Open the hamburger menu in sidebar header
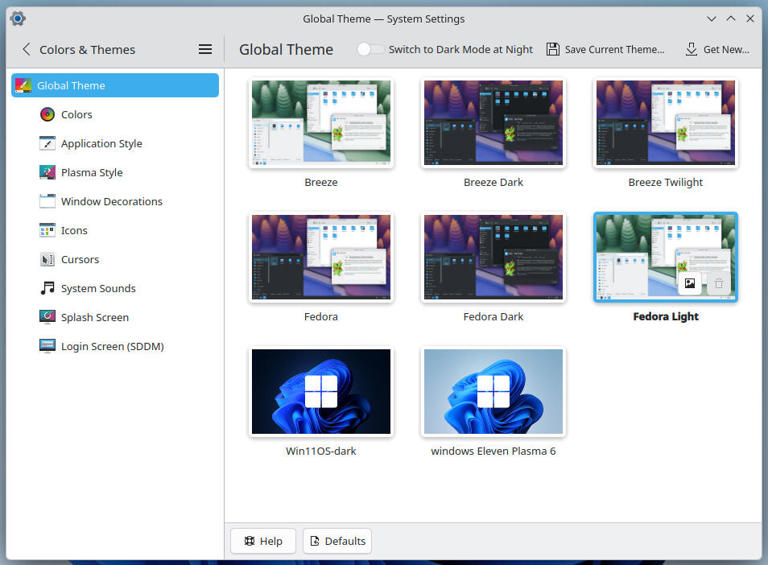This screenshot has height=565, width=768. [x=205, y=49]
